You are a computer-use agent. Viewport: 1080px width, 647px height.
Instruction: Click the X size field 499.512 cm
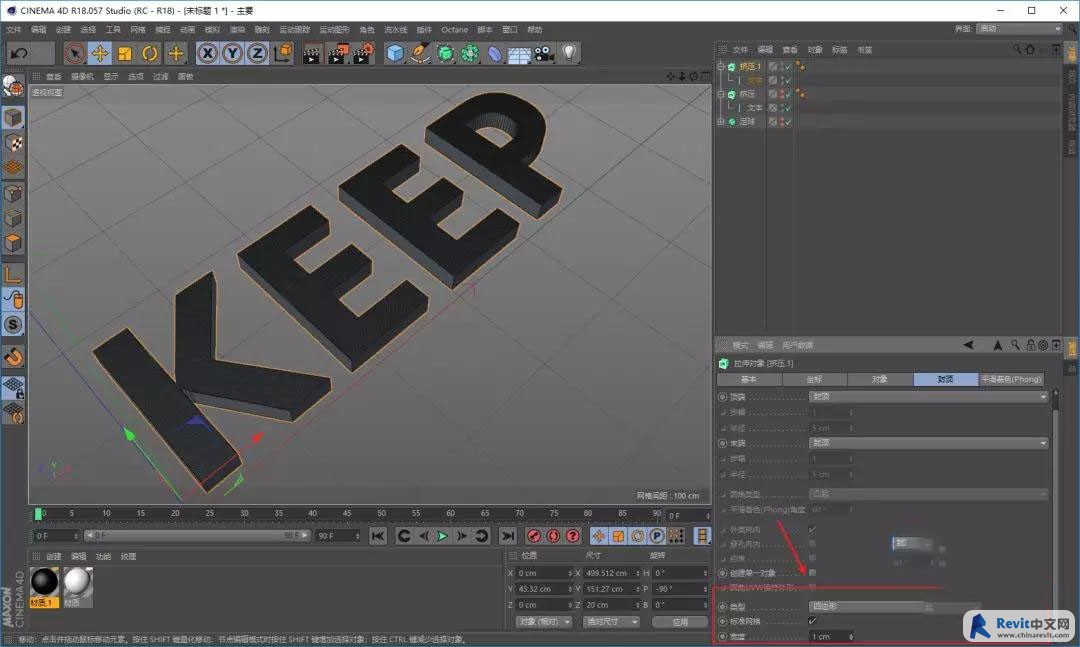(x=610, y=573)
